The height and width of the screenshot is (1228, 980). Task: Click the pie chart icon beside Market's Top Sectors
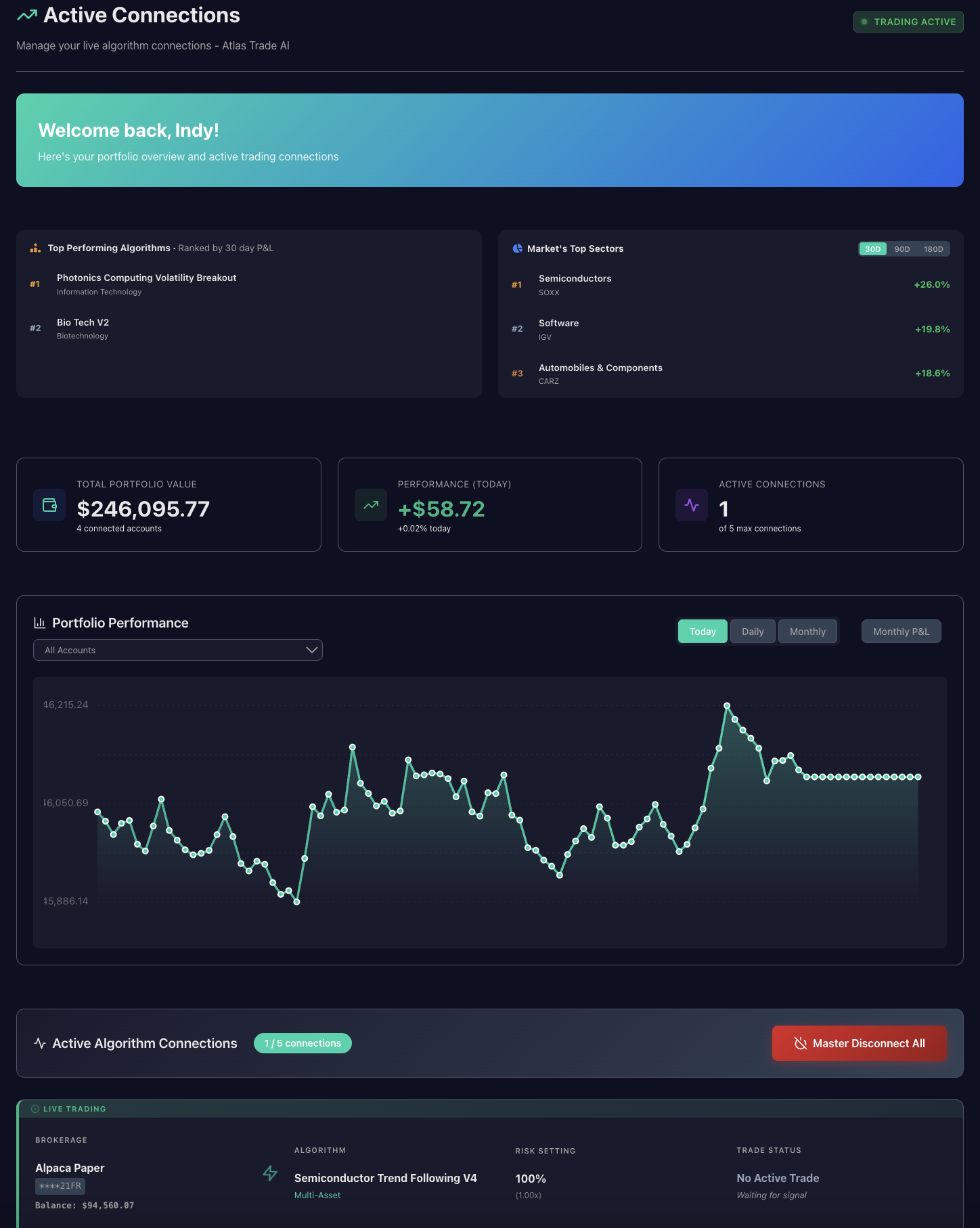tap(518, 248)
